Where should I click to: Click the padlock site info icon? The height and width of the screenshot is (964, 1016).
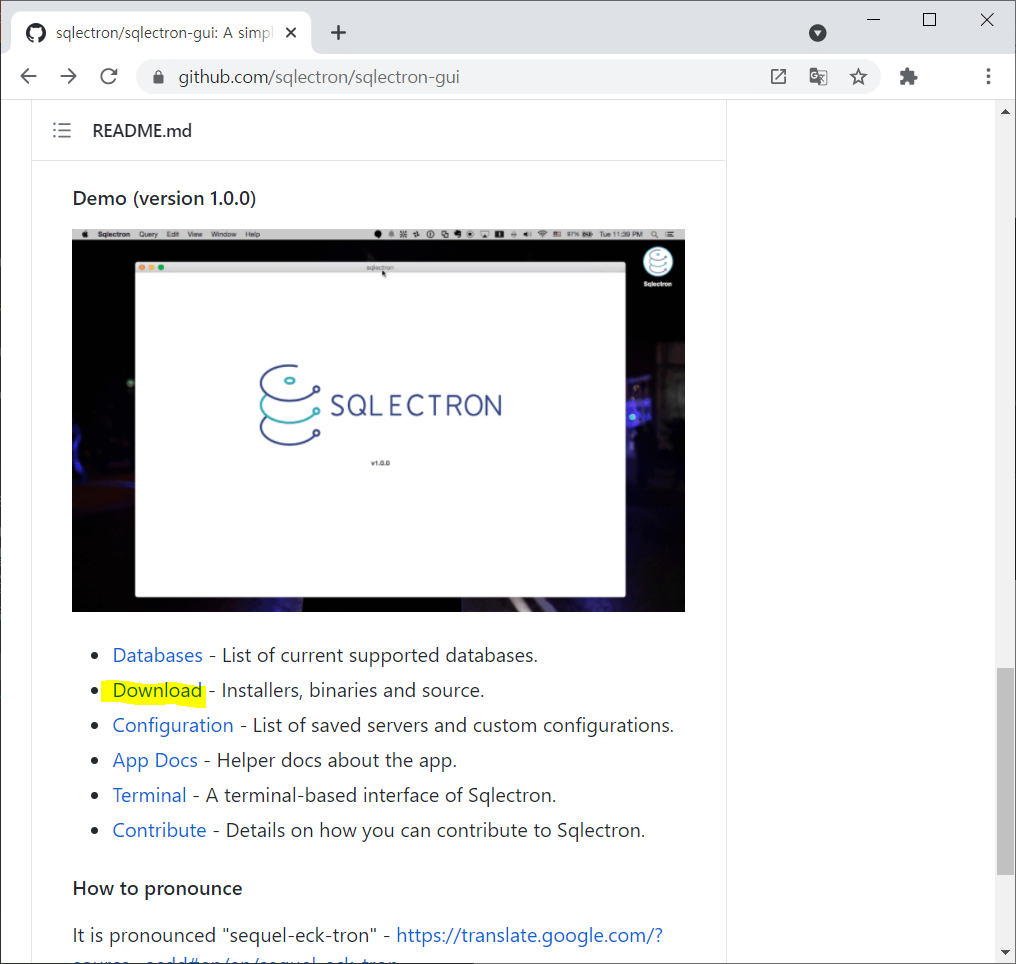click(x=158, y=77)
